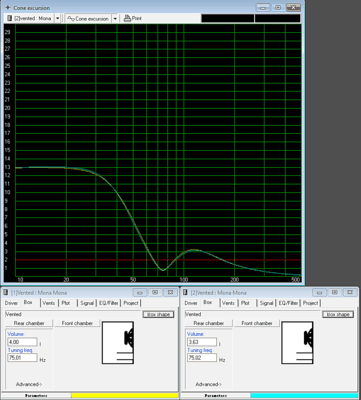
Task: Click the blue Volume label in window [1]
Action: [x=16, y=334]
